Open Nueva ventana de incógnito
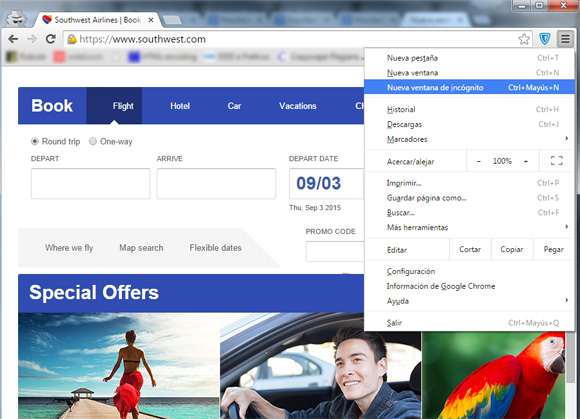The height and width of the screenshot is (419, 580). (x=469, y=87)
